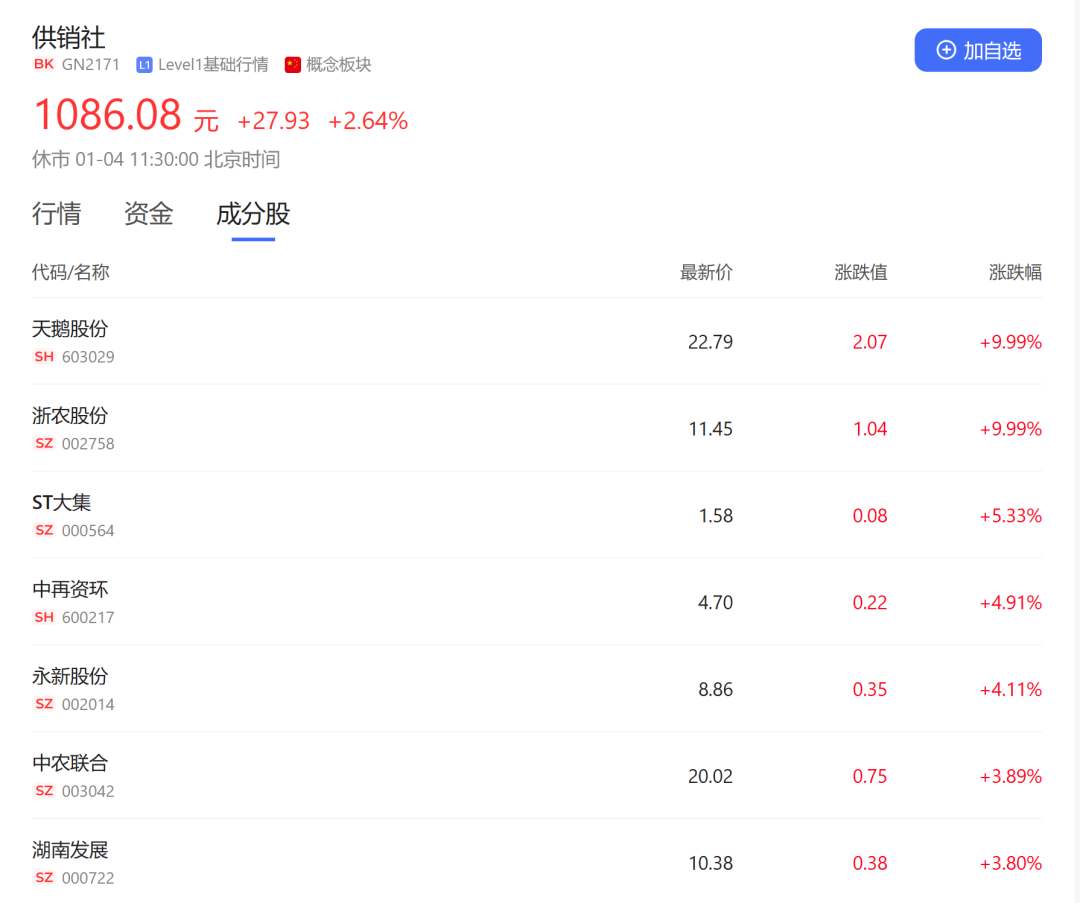Click the sector code GN2171
1080x903 pixels.
pyautogui.click(x=91, y=65)
